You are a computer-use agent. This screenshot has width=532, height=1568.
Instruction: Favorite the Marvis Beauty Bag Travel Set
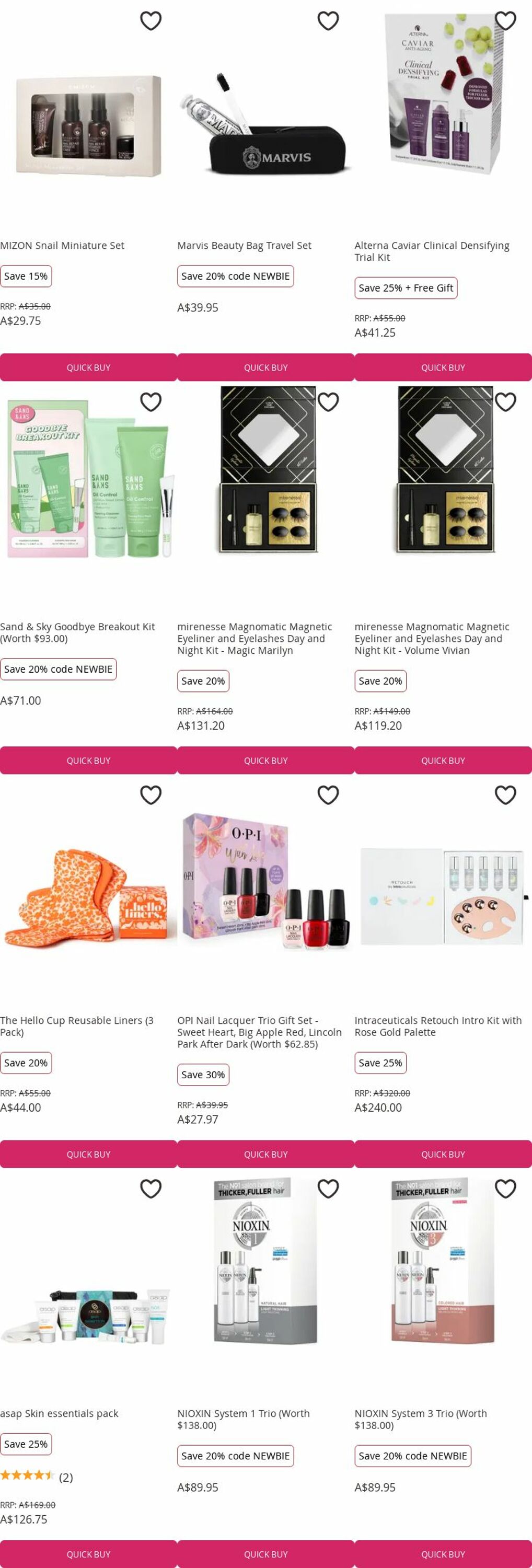328,21
